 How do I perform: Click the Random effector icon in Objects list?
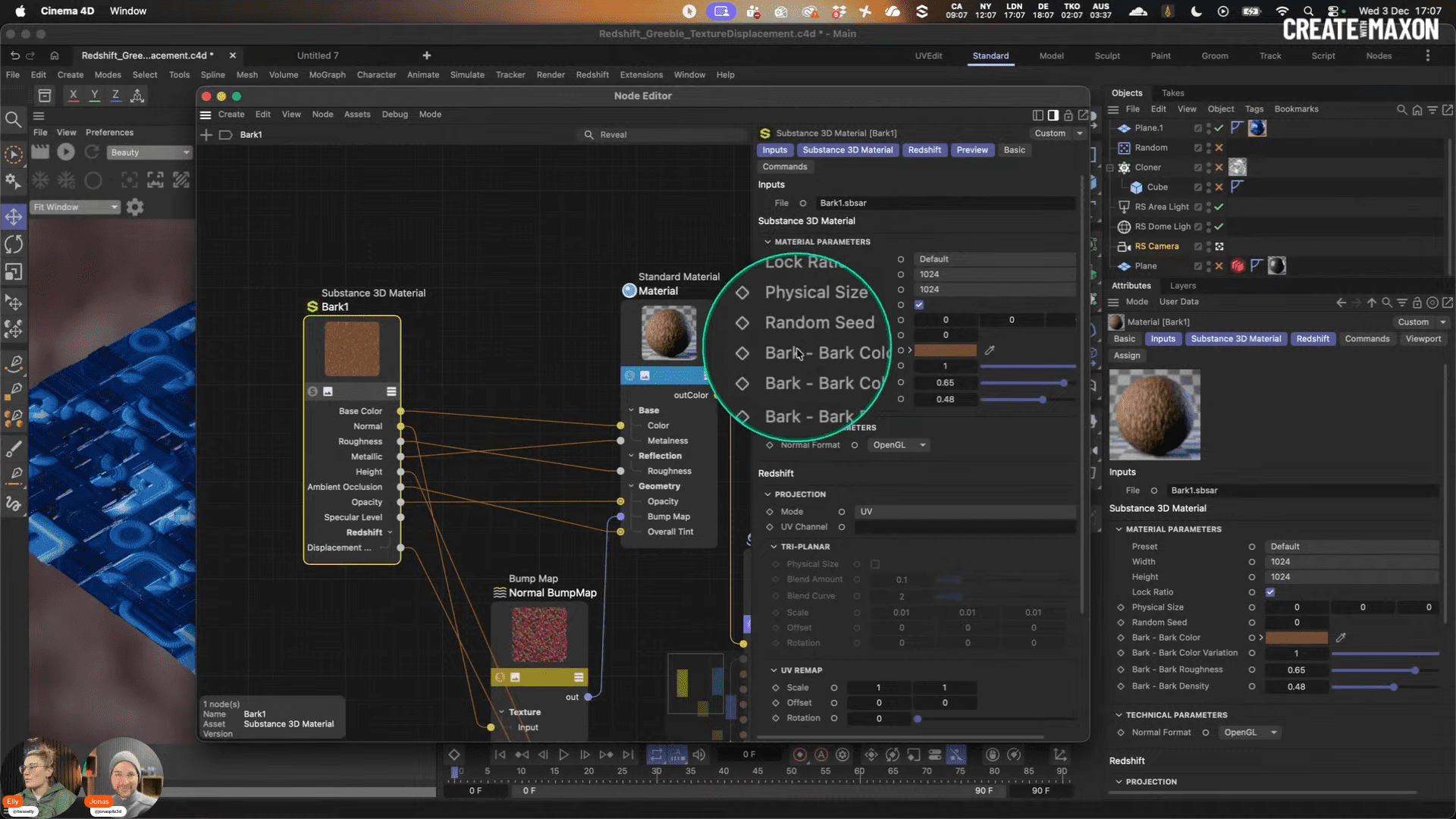coord(1125,147)
